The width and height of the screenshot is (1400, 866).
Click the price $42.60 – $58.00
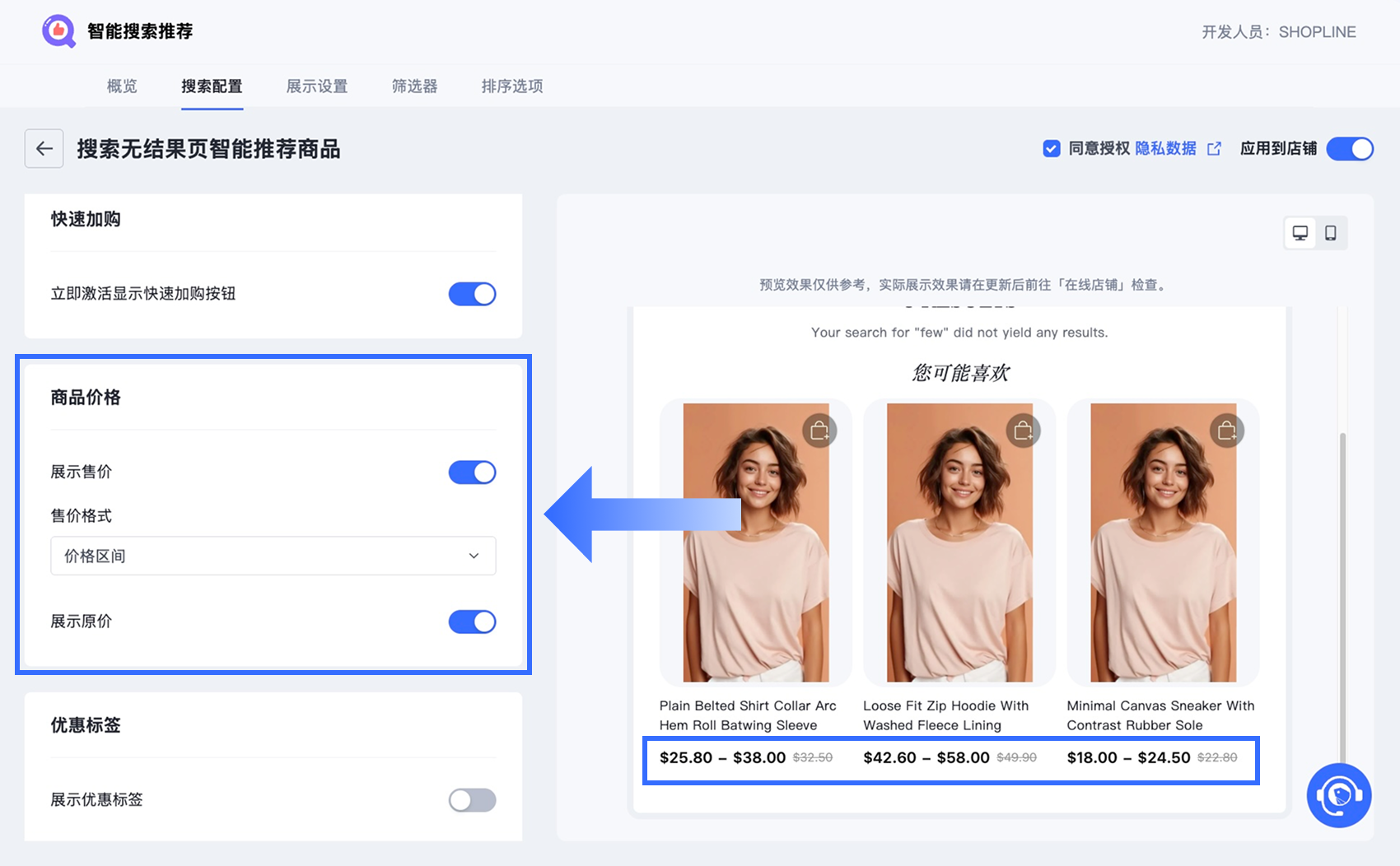pos(926,757)
